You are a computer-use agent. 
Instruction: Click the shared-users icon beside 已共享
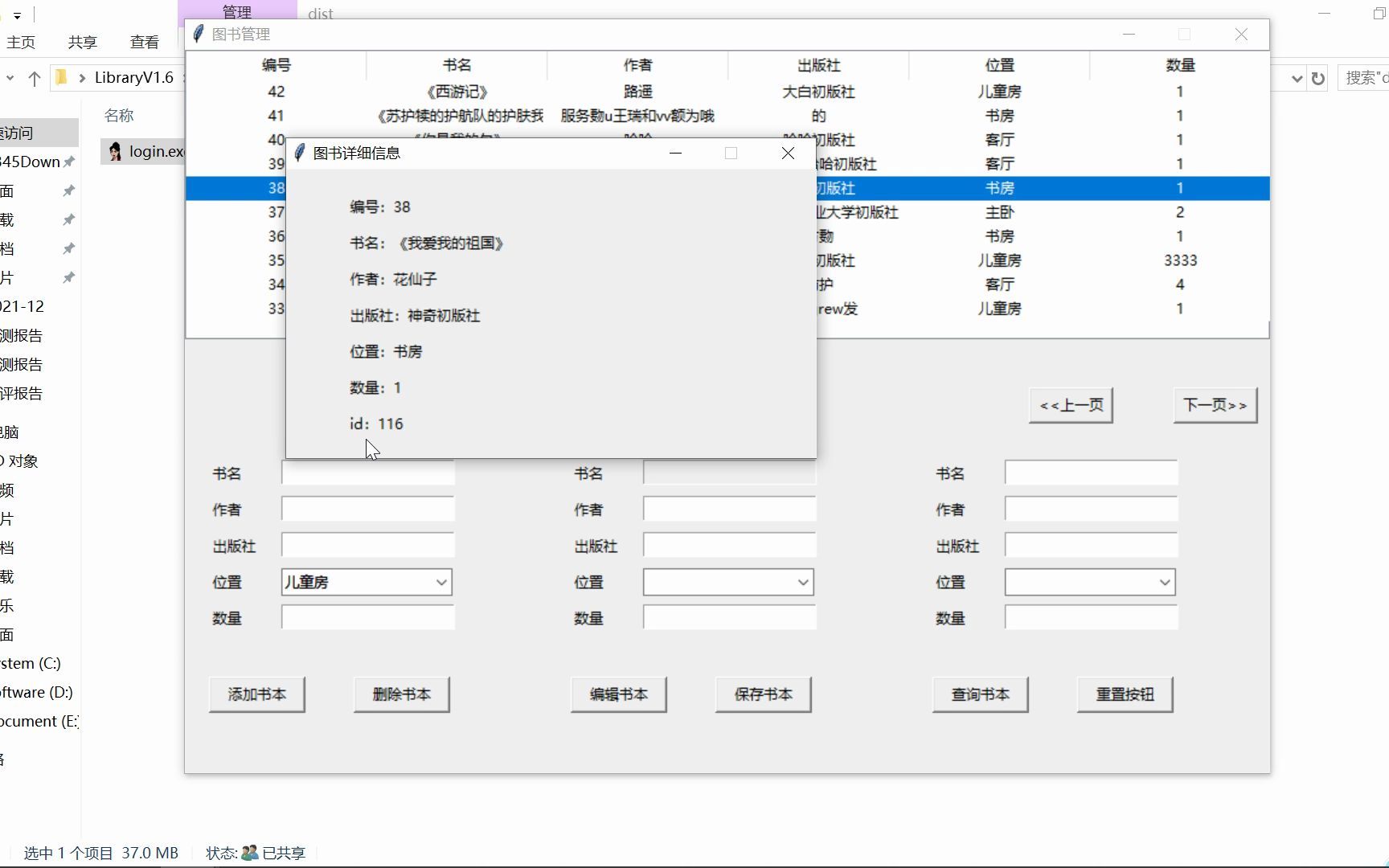pos(248,853)
